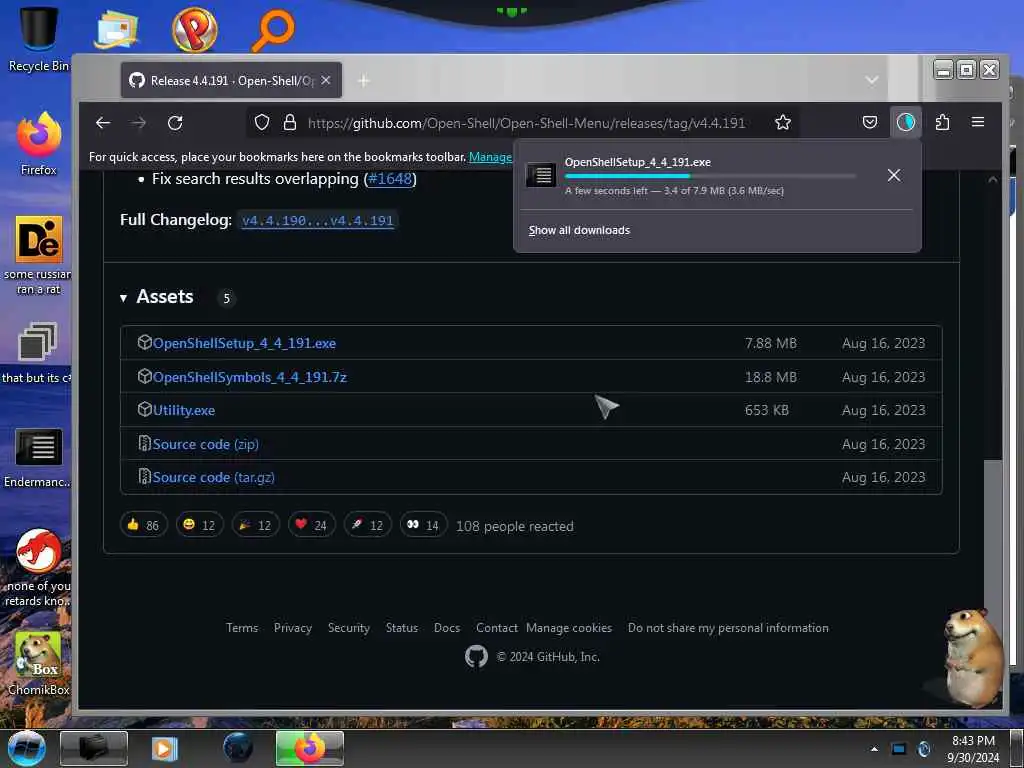Image resolution: width=1024 pixels, height=768 pixels.
Task: Click the zip file icon beside Source code (zip)
Action: pyautogui.click(x=144, y=443)
